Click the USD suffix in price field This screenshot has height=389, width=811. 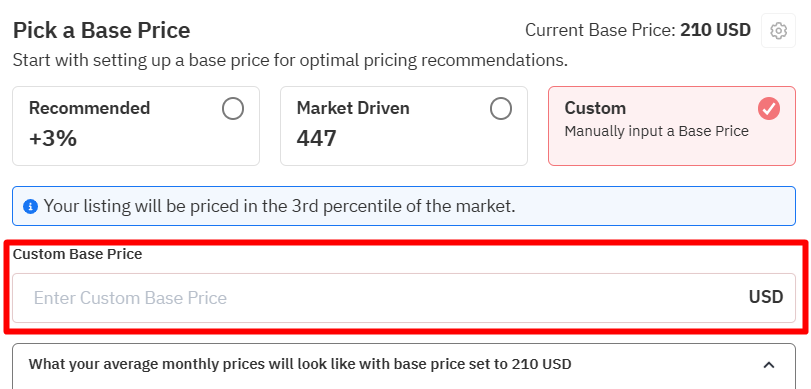pyautogui.click(x=766, y=297)
